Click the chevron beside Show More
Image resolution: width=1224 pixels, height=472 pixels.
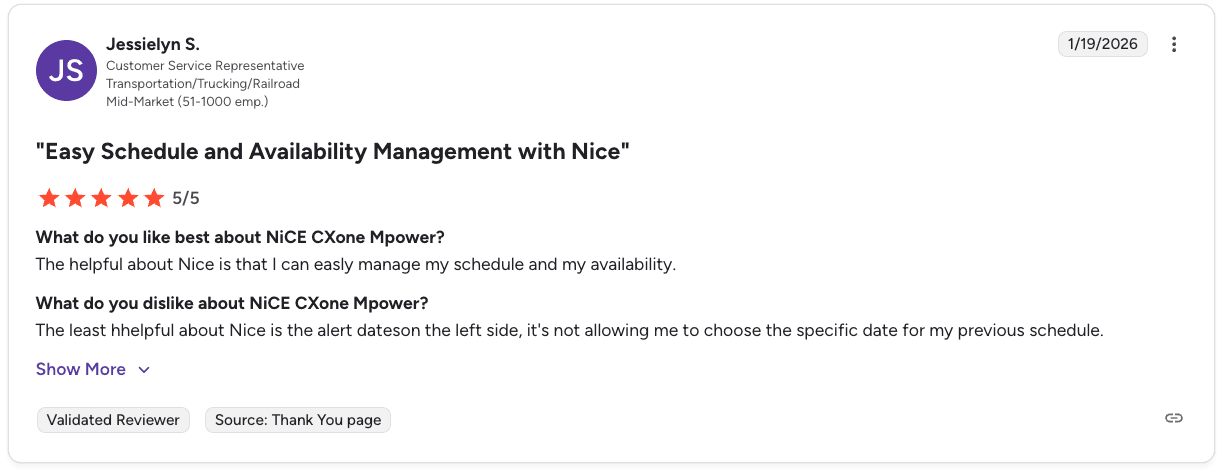pyautogui.click(x=144, y=370)
